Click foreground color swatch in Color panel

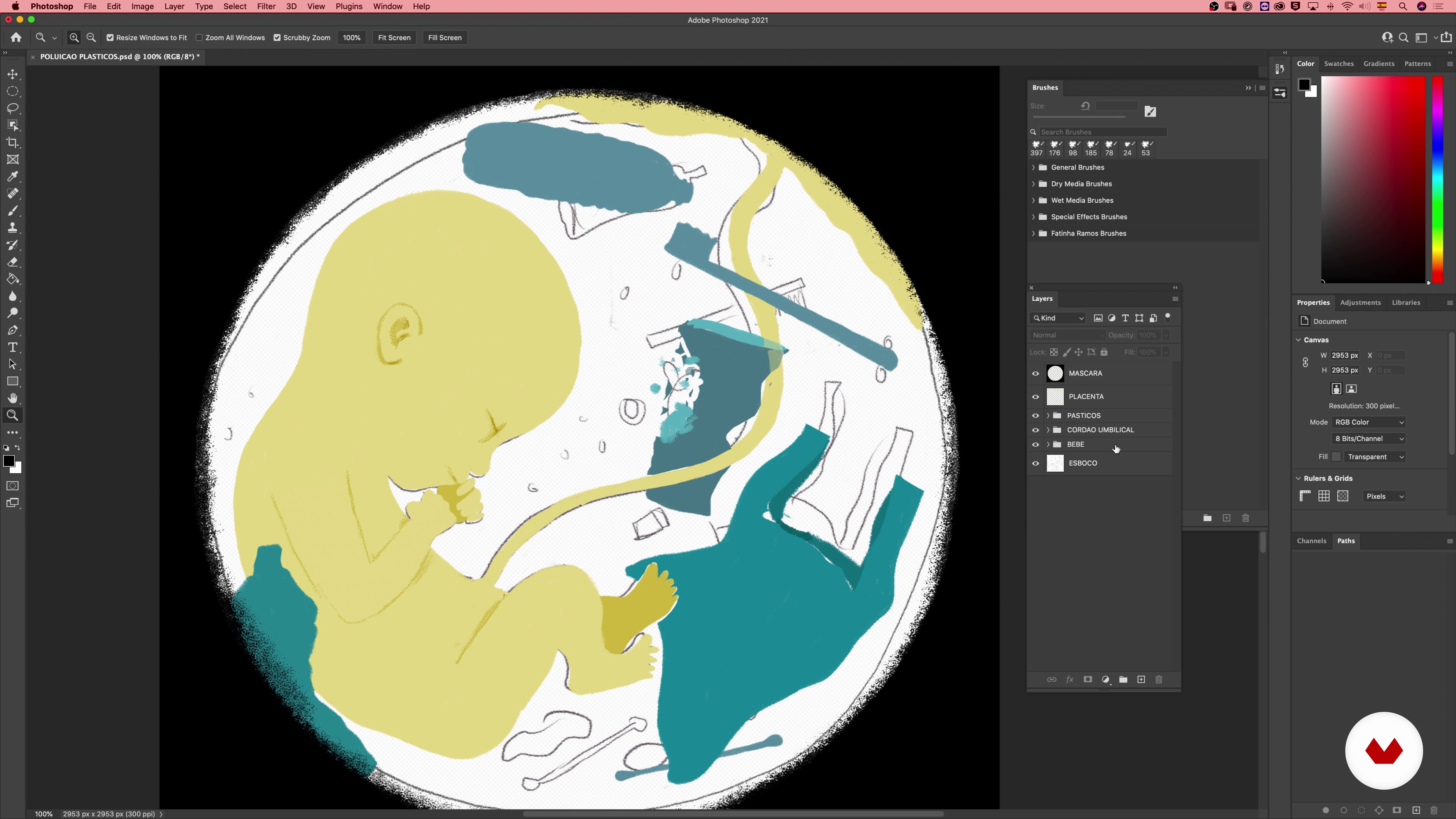(x=1304, y=85)
